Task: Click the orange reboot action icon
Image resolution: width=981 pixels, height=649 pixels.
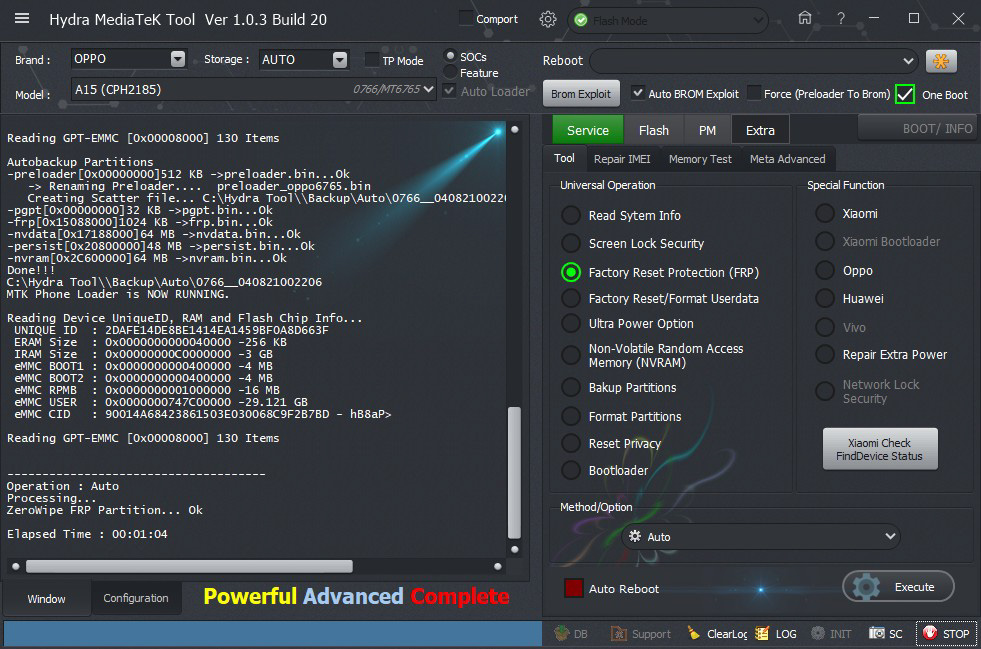Action: tap(940, 61)
